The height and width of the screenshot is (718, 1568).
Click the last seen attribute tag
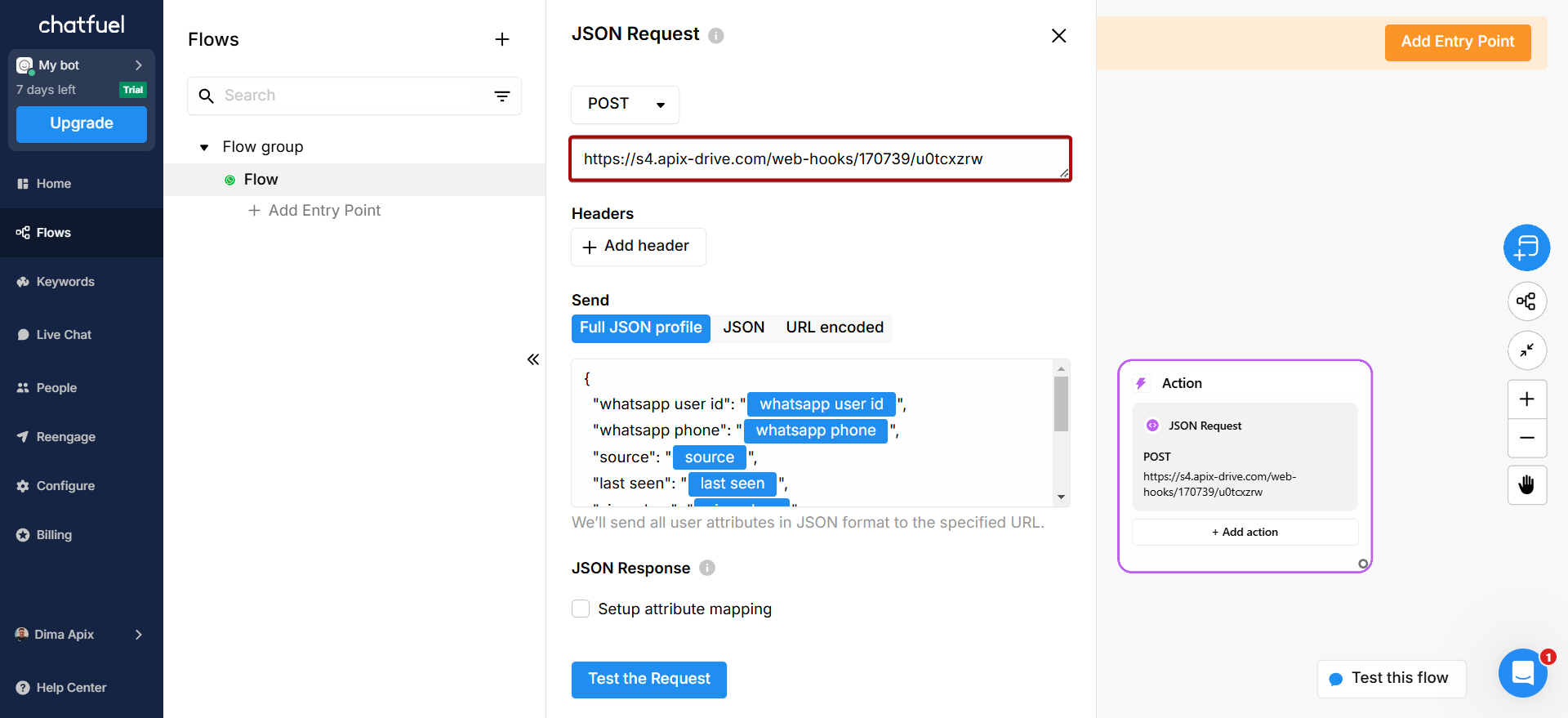coord(733,484)
